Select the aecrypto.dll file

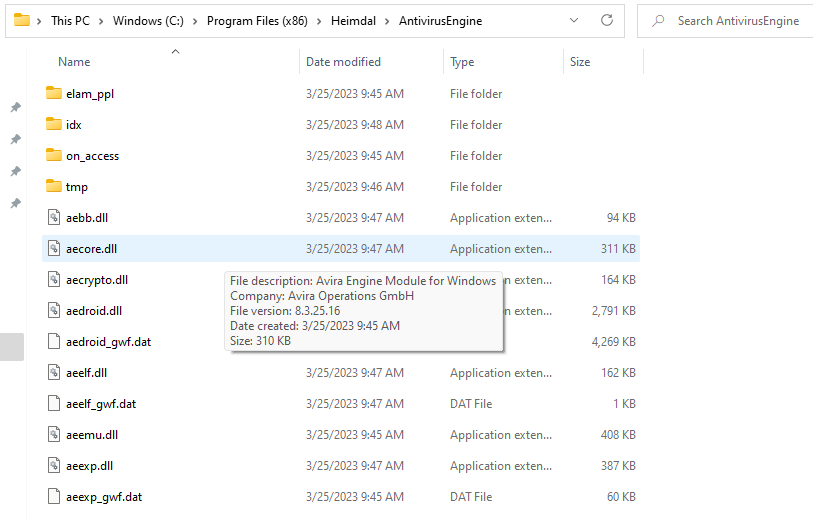[97, 280]
